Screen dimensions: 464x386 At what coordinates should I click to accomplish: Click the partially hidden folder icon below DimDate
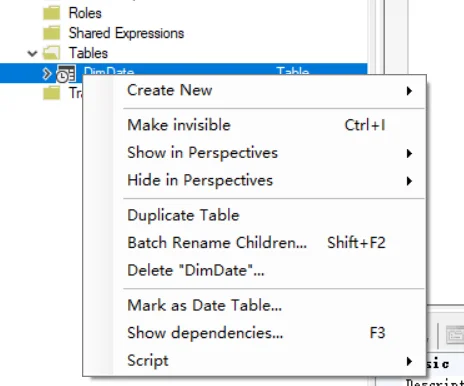(x=51, y=93)
